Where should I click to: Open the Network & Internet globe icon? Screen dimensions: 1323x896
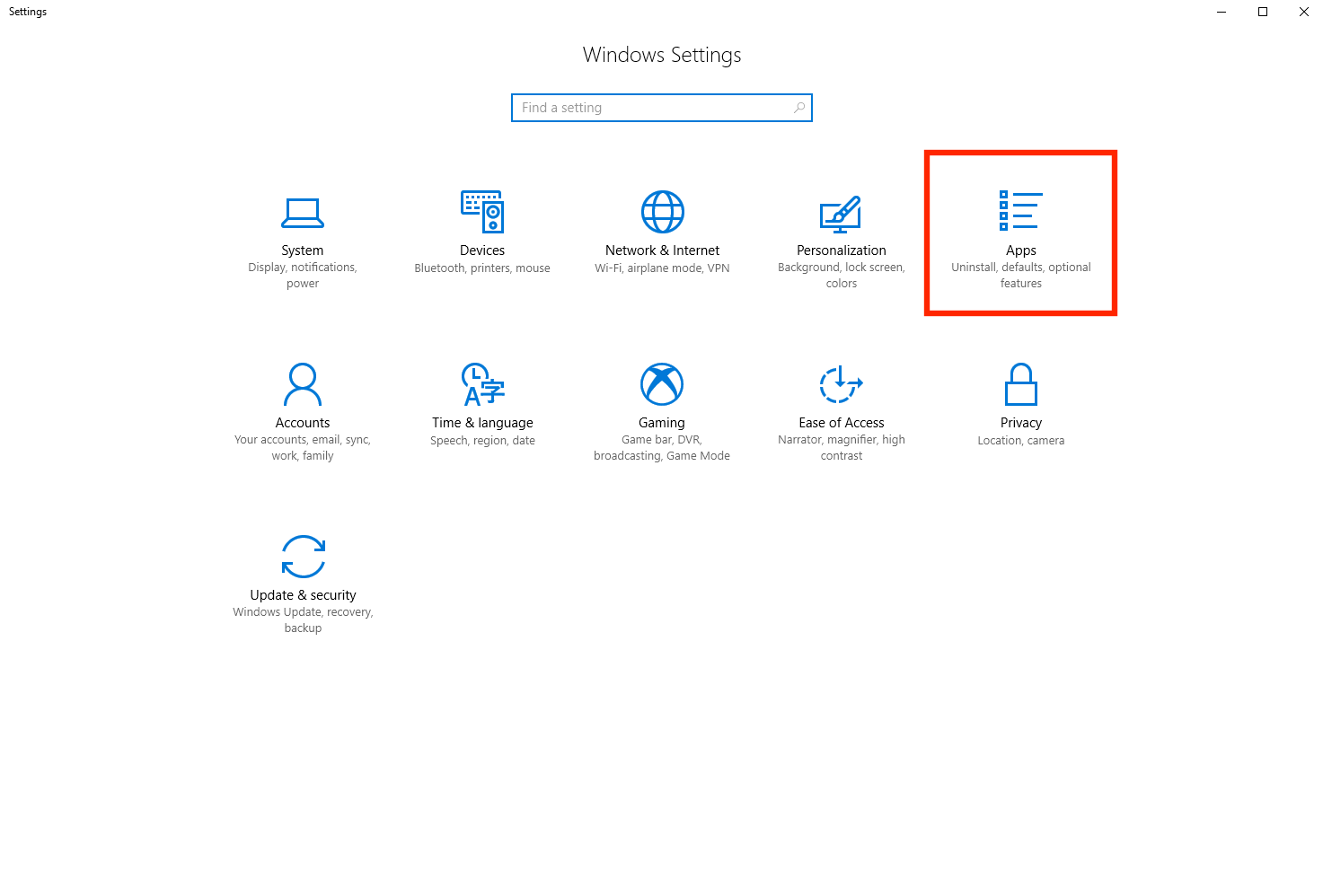663,212
